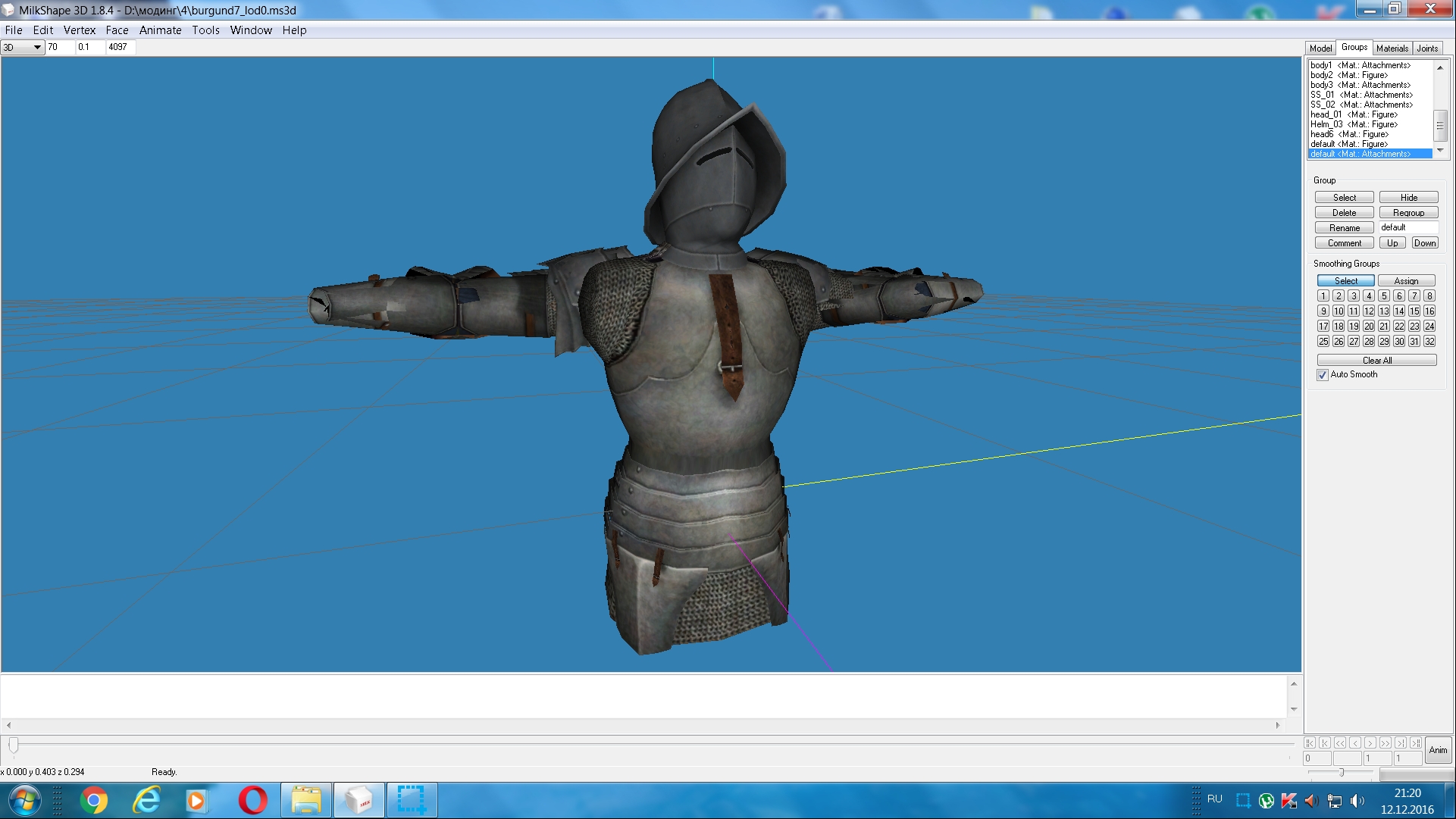The image size is (1456, 819).
Task: Click the Regroup button
Action: (1408, 213)
